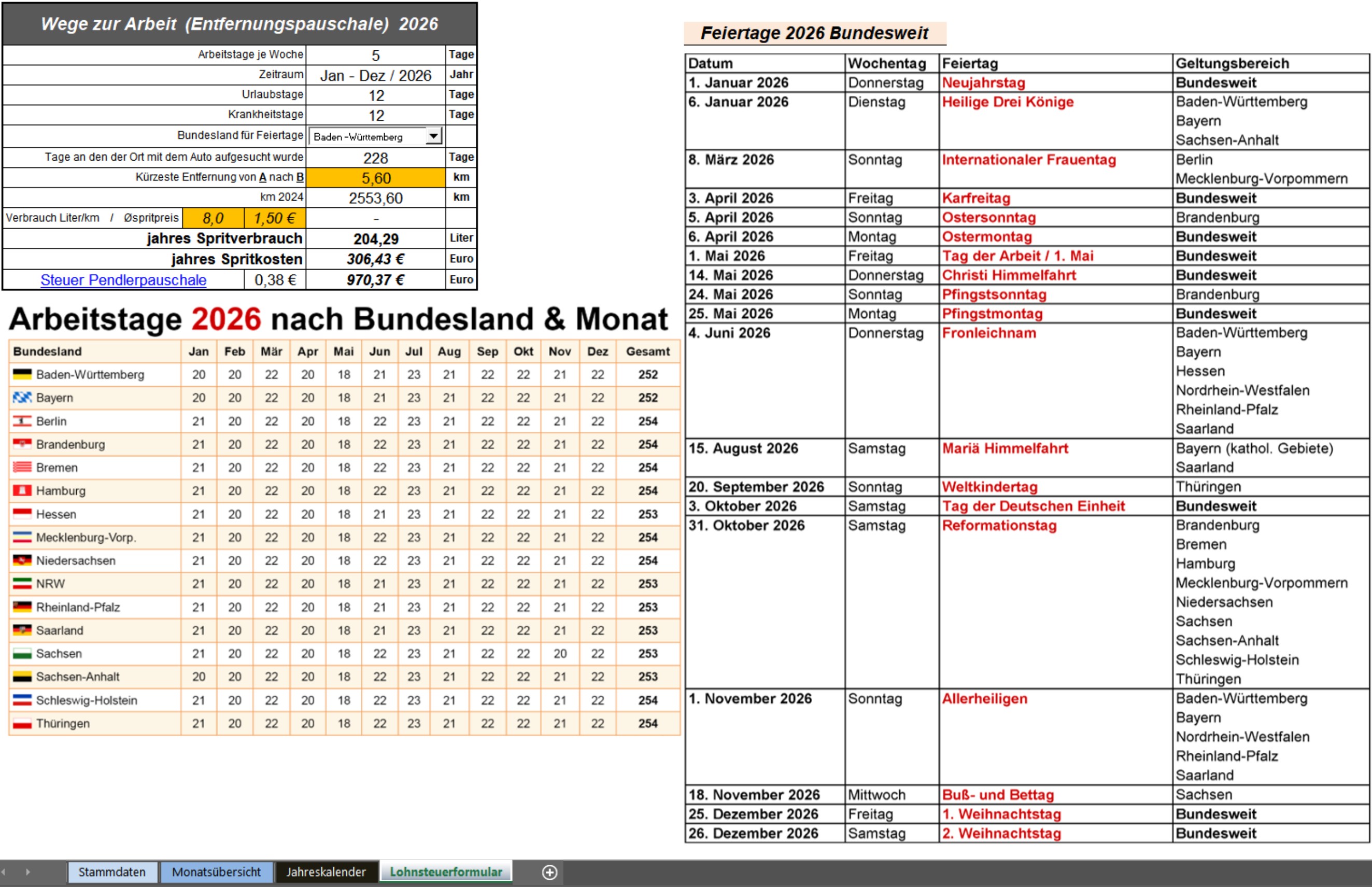Click the Berlin flag icon
This screenshot has height=887, width=1372.
22,421
